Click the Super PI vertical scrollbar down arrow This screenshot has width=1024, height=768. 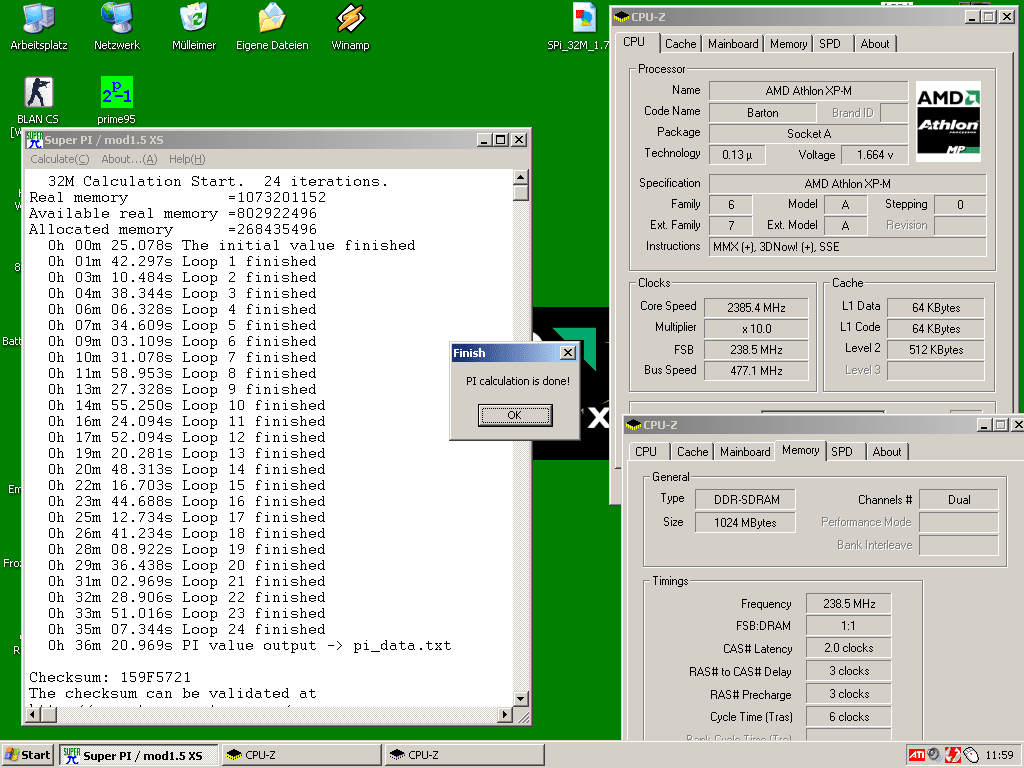520,699
